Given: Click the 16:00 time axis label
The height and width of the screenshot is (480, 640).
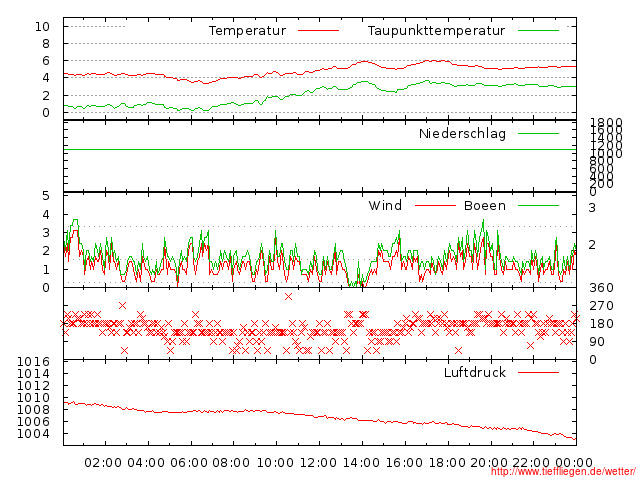Looking at the screenshot, I should click(404, 463).
